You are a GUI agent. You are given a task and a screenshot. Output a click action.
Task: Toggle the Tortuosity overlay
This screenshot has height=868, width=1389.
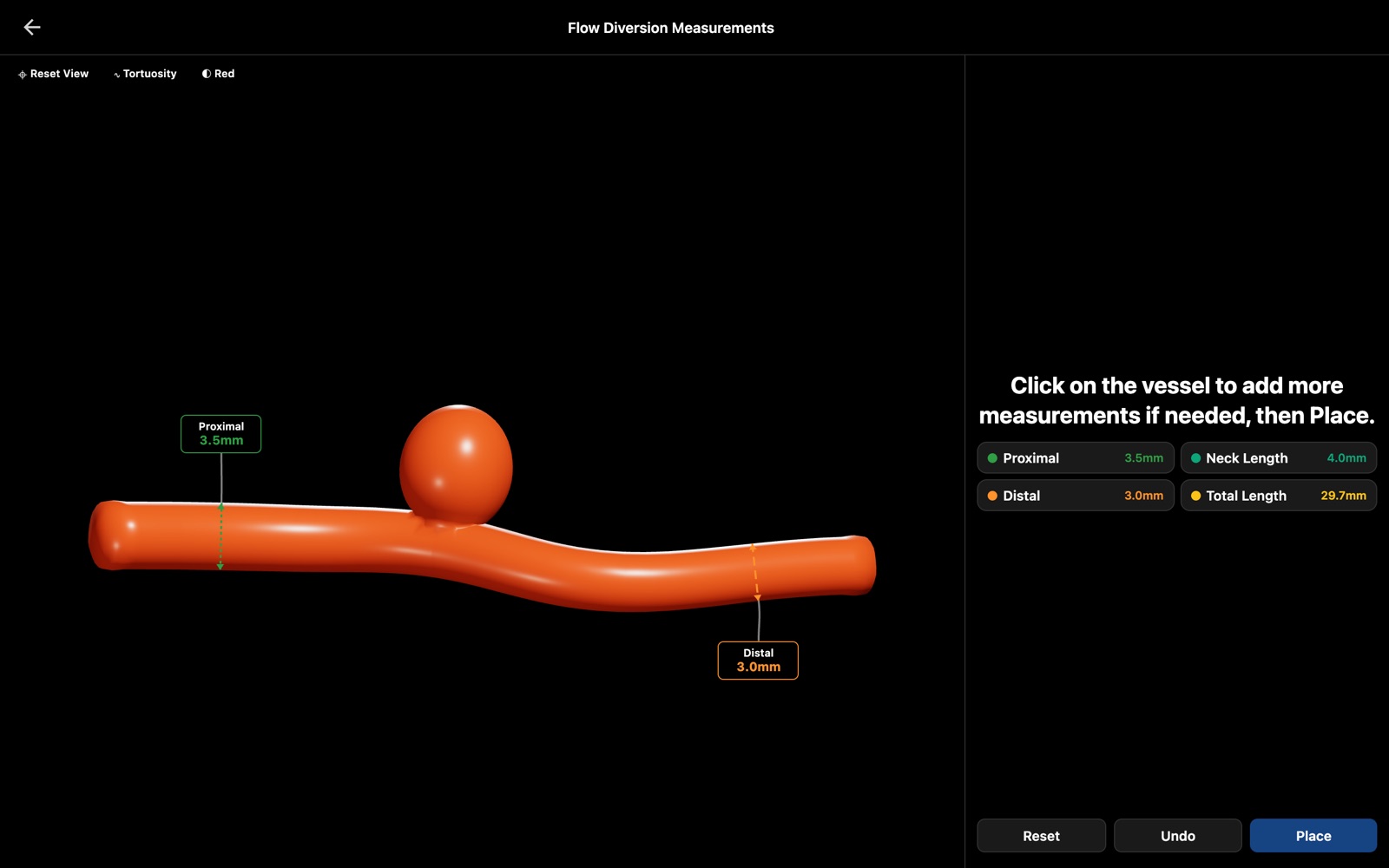[x=145, y=74]
